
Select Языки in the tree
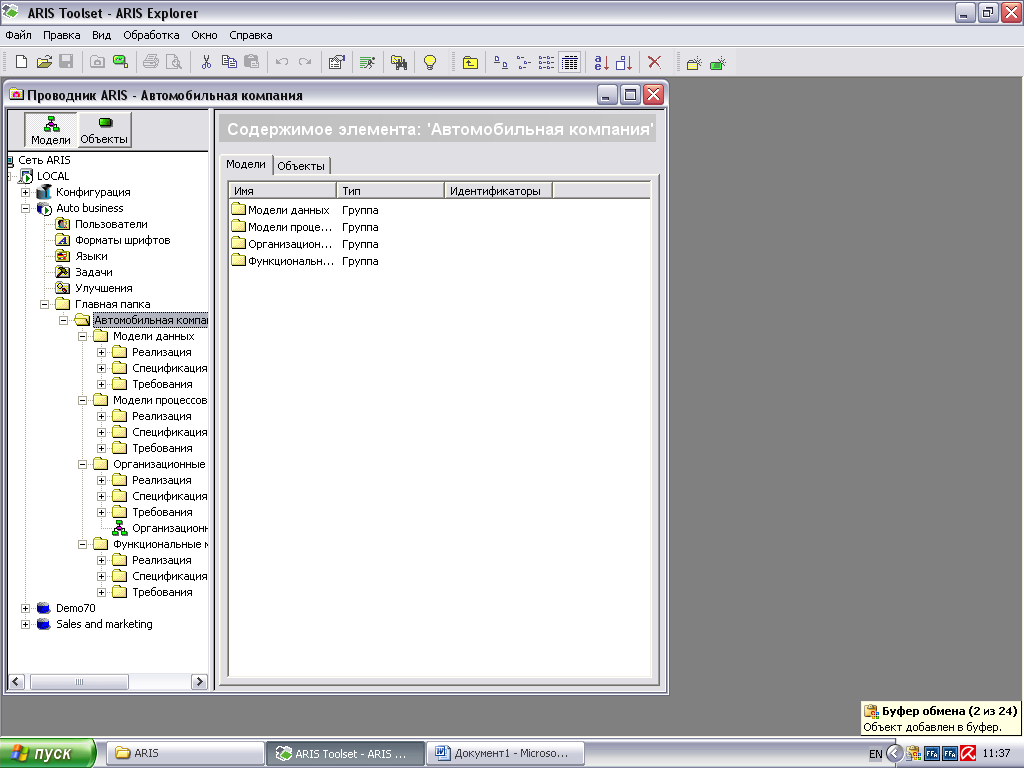pos(91,256)
